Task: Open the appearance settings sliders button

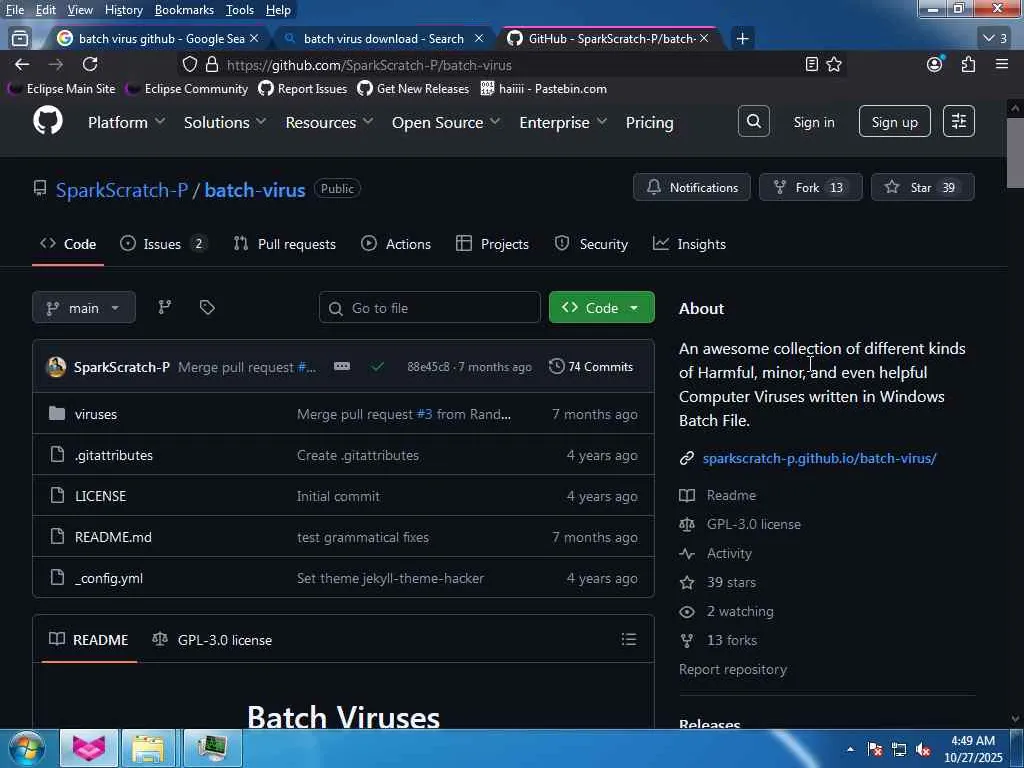Action: tap(959, 121)
